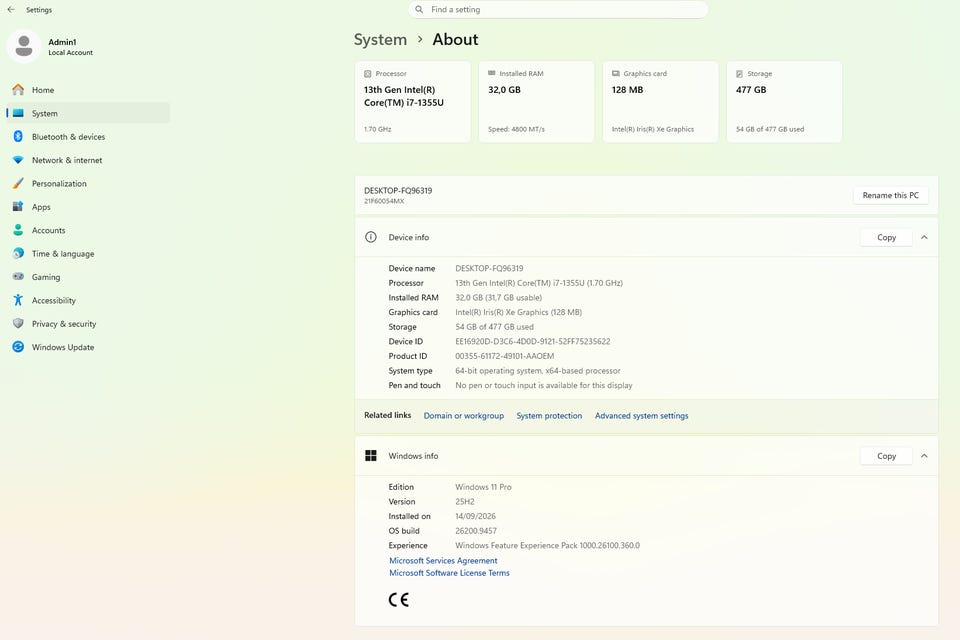Click the Home house icon

[18, 90]
